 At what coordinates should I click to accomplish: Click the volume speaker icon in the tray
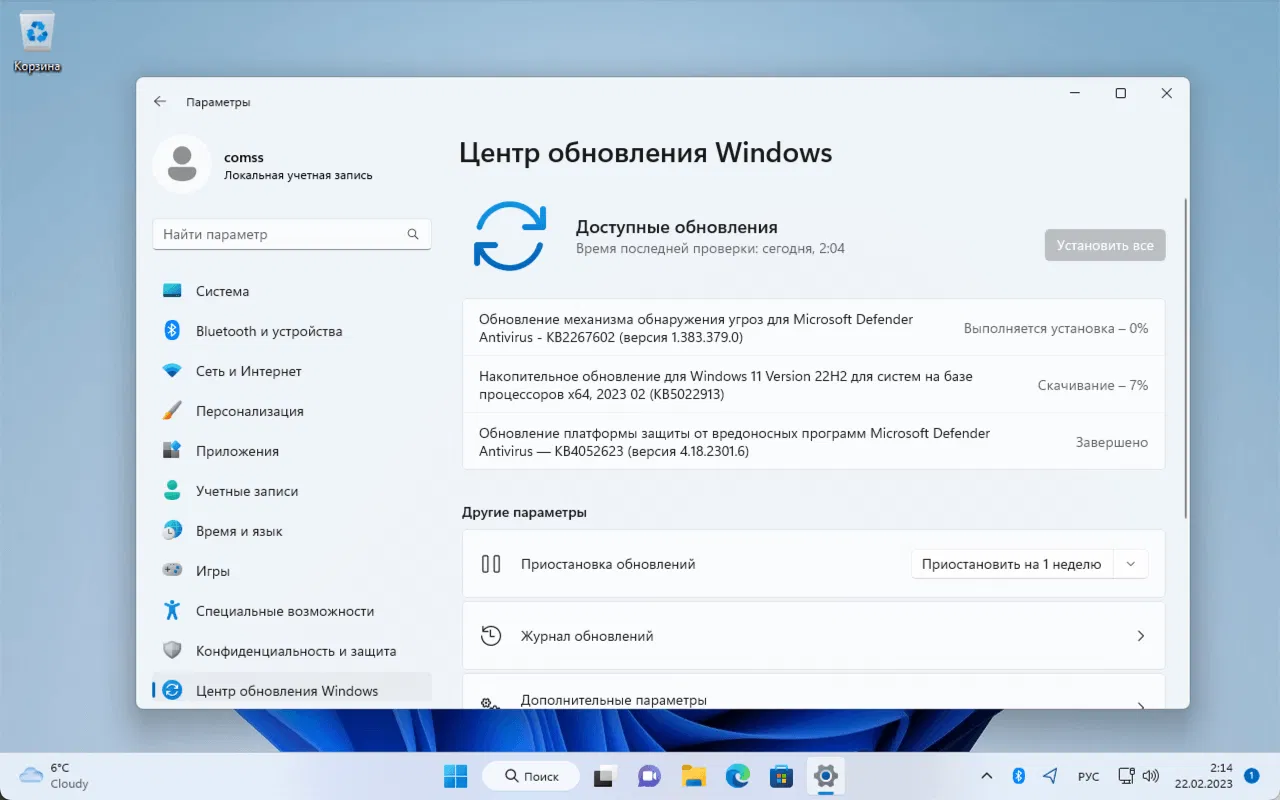(x=1151, y=776)
